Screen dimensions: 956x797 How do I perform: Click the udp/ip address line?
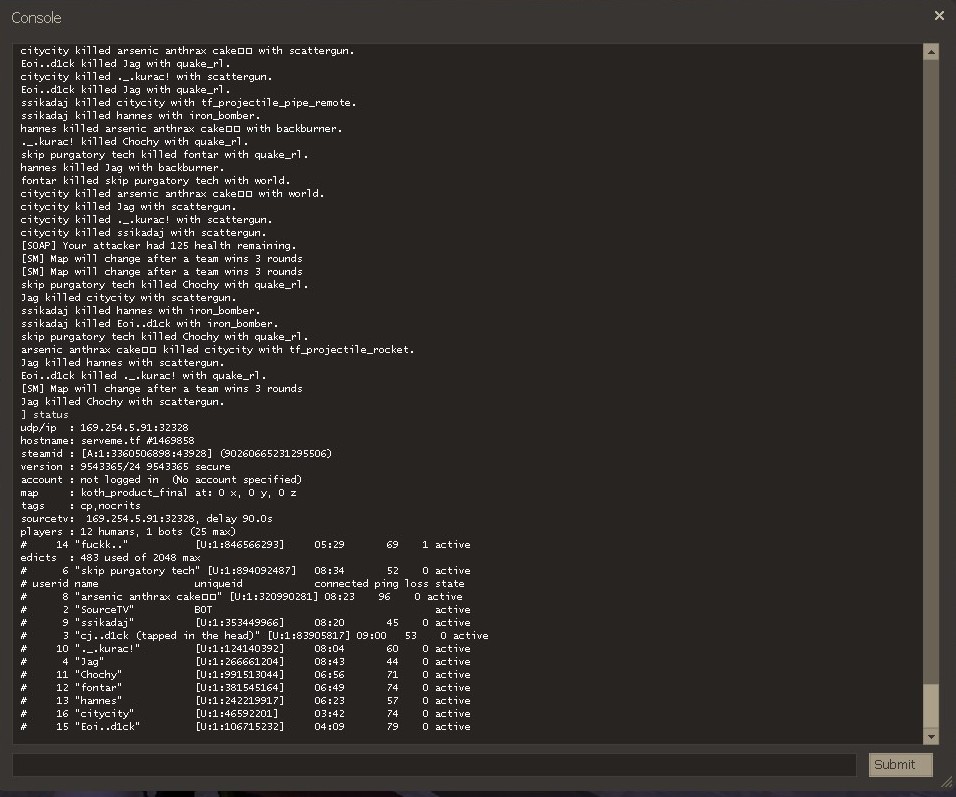point(104,428)
